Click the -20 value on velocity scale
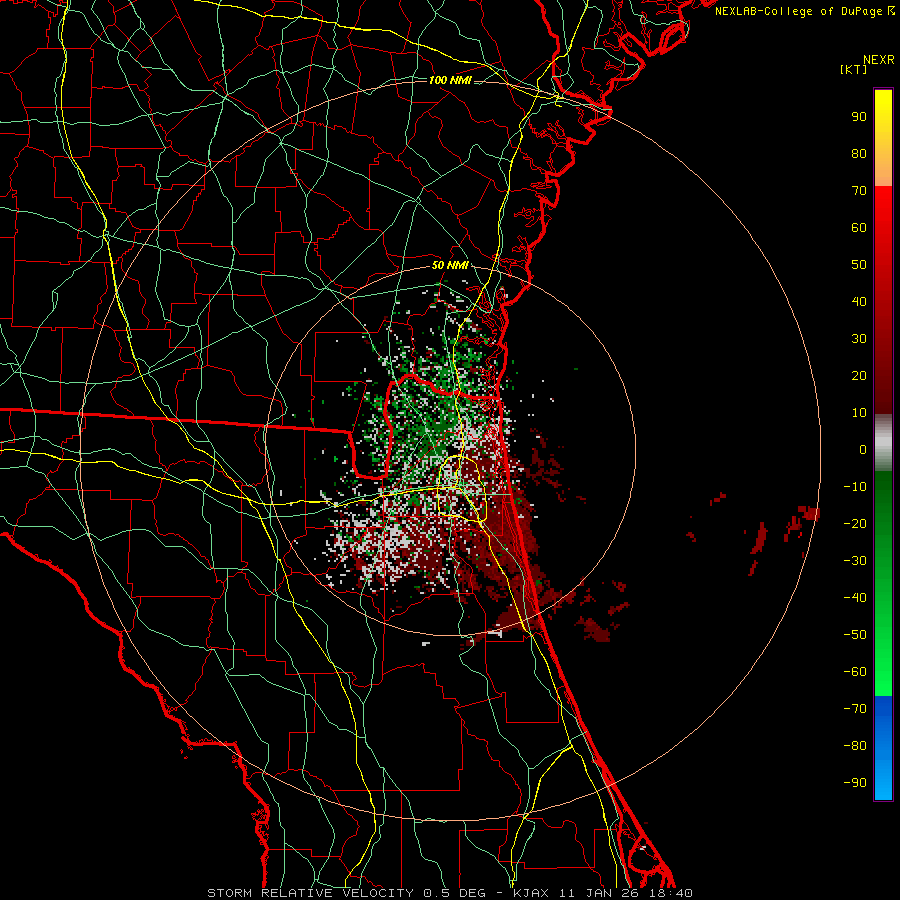 pyautogui.click(x=855, y=523)
